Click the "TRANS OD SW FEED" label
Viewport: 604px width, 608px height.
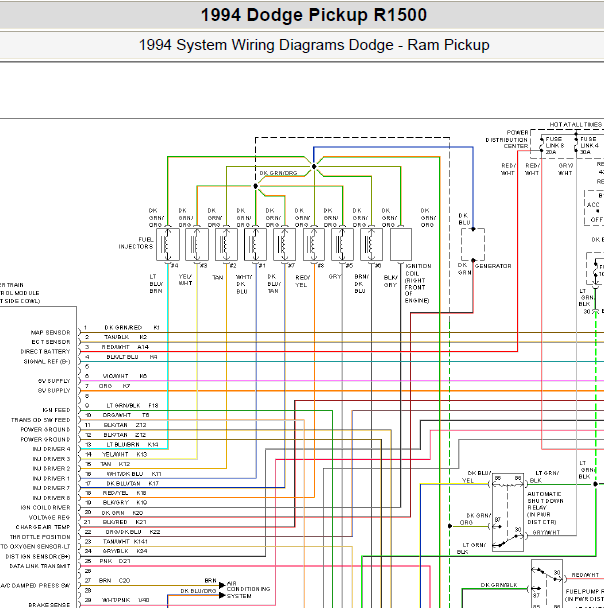click(41, 420)
